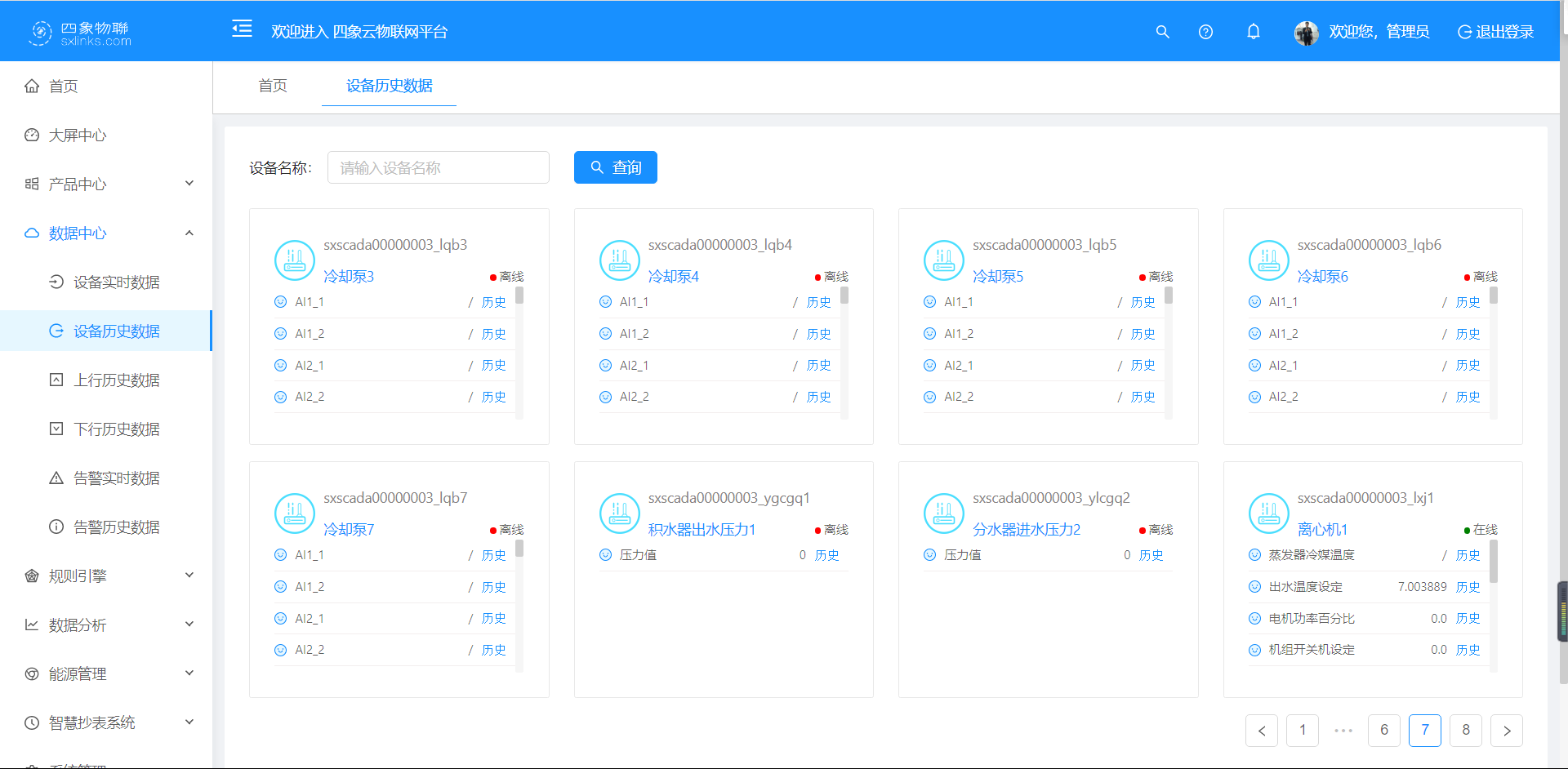Open 告警历史数据 in the sidebar

point(116,527)
